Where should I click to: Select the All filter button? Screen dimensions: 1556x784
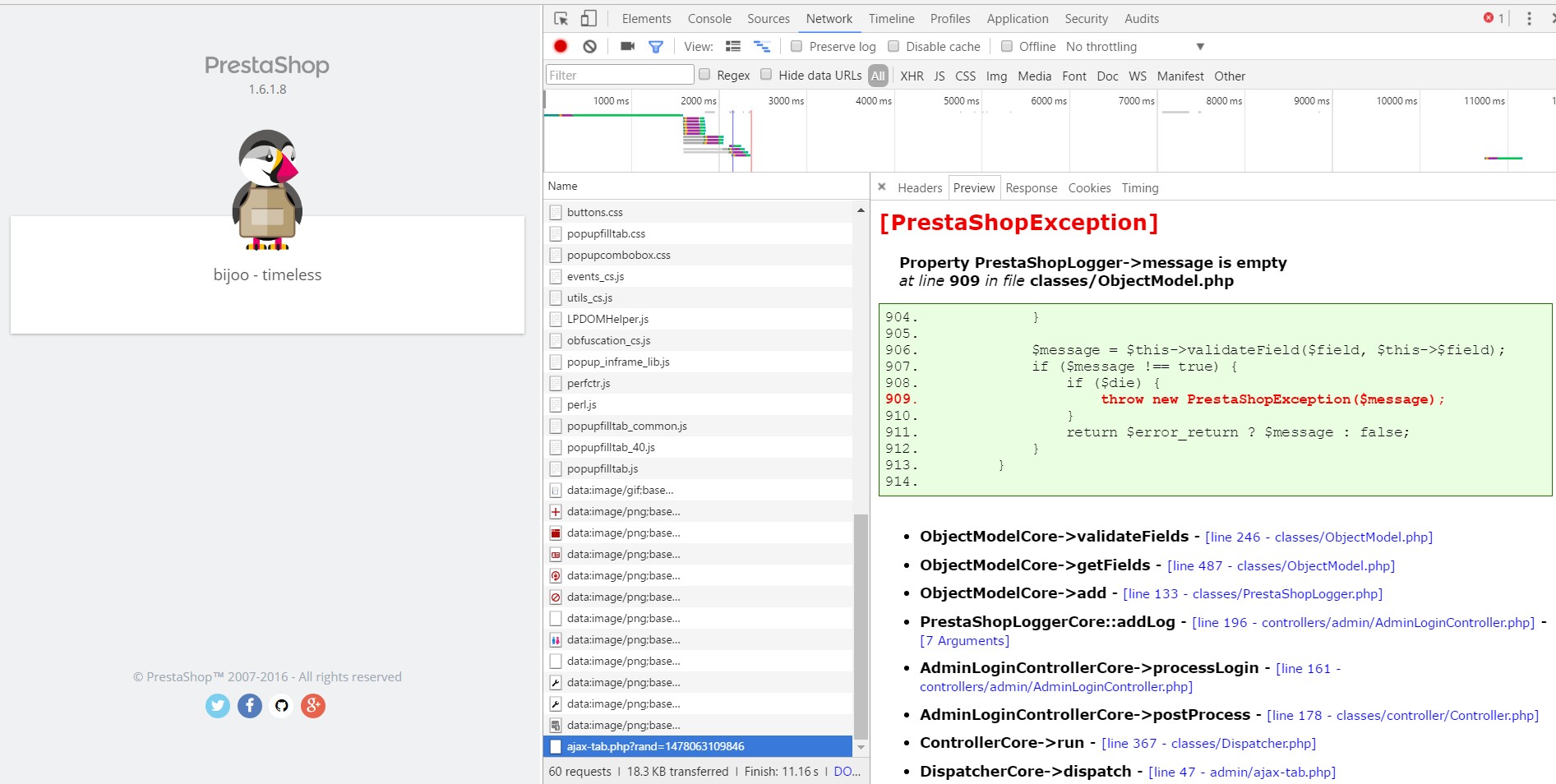click(x=878, y=76)
